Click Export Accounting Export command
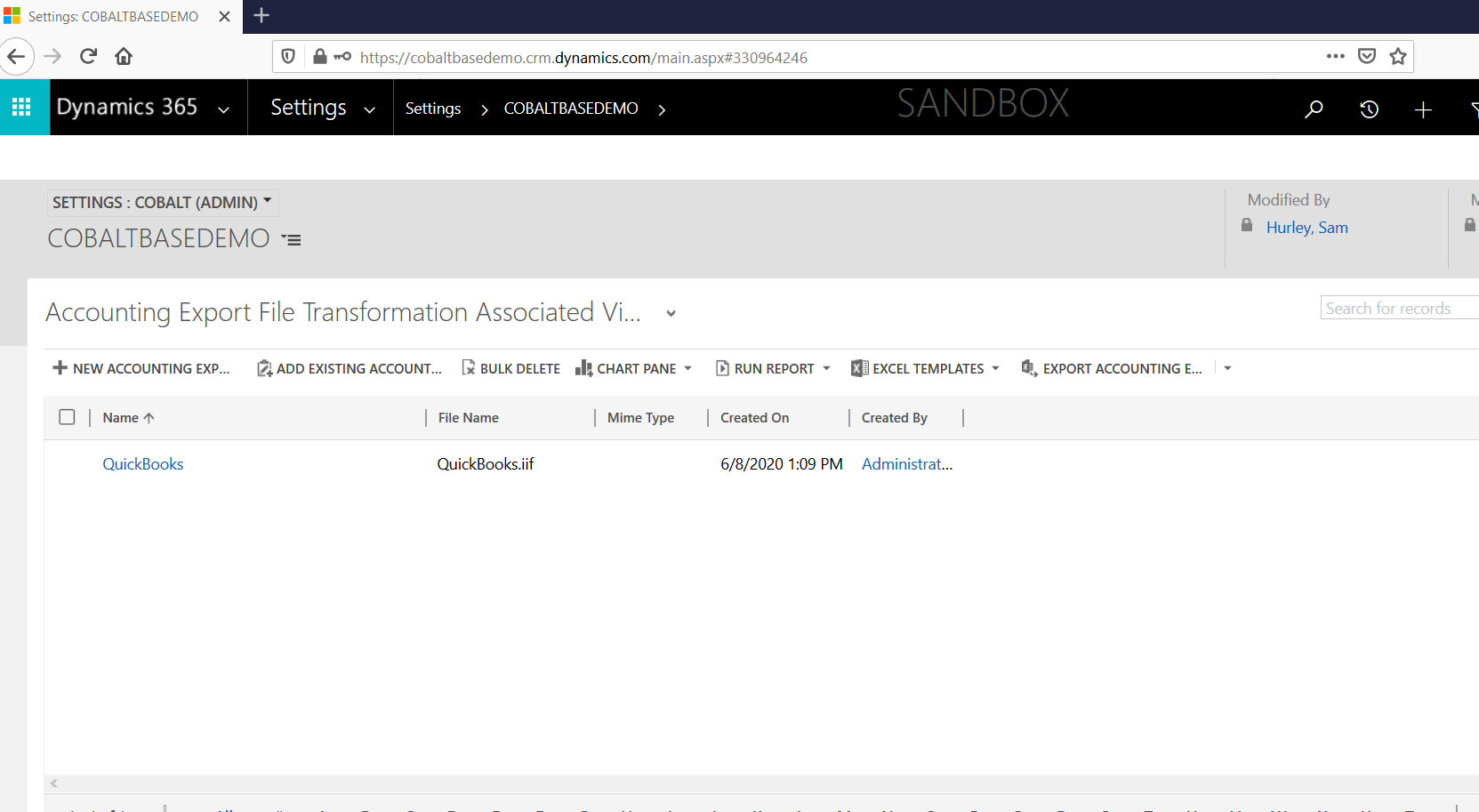This screenshot has height=812, width=1479. pyautogui.click(x=1112, y=368)
